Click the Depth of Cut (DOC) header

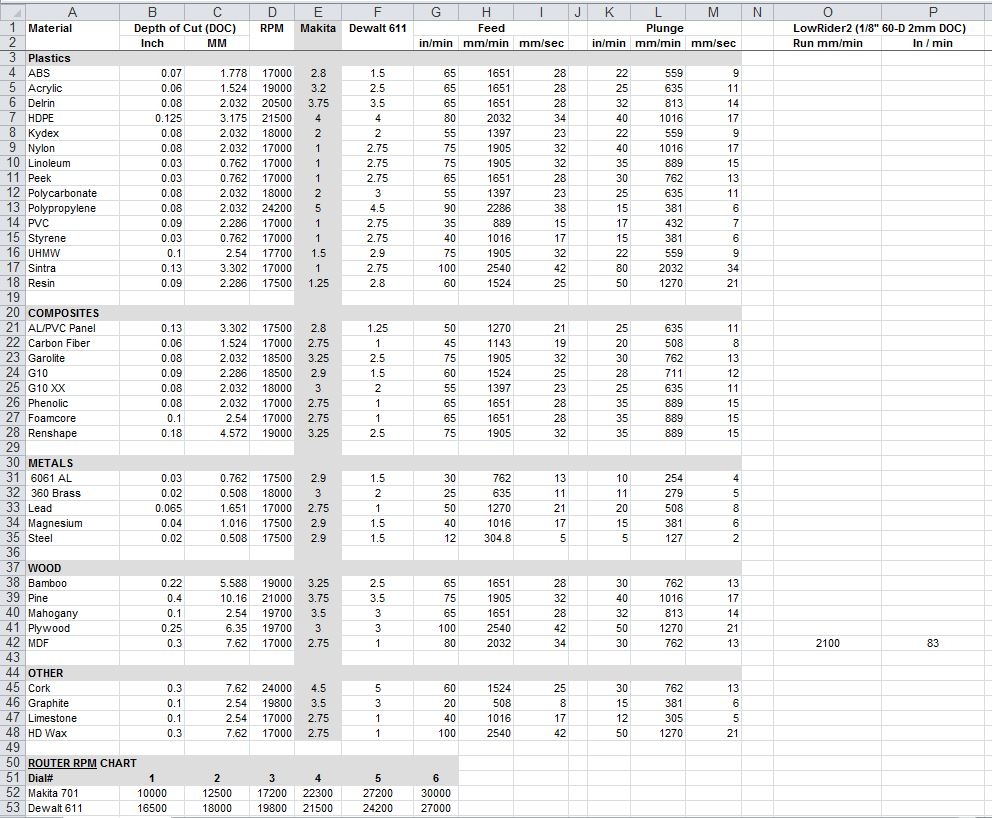click(x=186, y=28)
